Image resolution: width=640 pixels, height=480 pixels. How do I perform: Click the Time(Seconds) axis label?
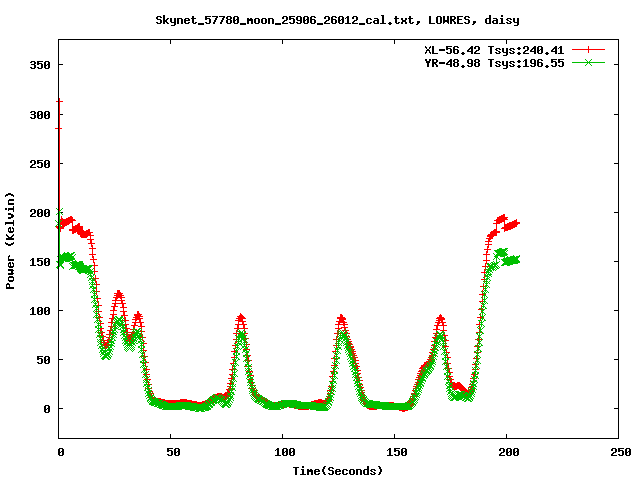(338, 471)
